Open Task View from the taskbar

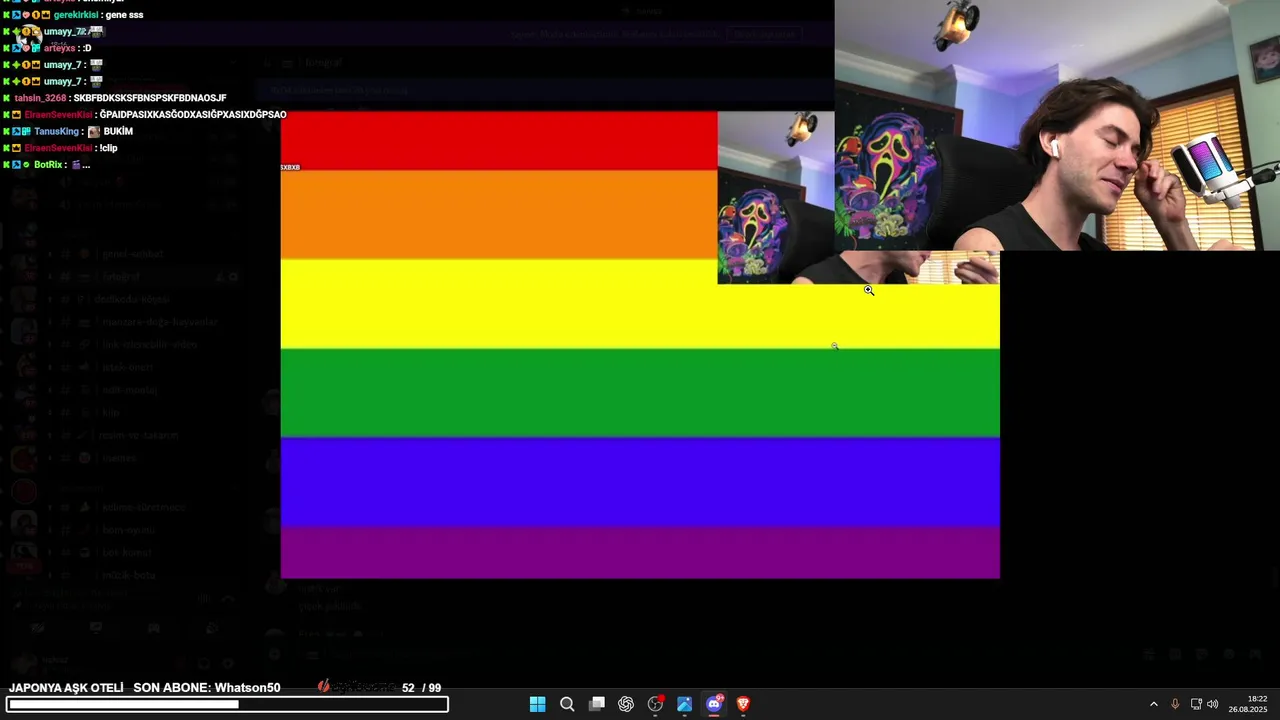coord(597,704)
